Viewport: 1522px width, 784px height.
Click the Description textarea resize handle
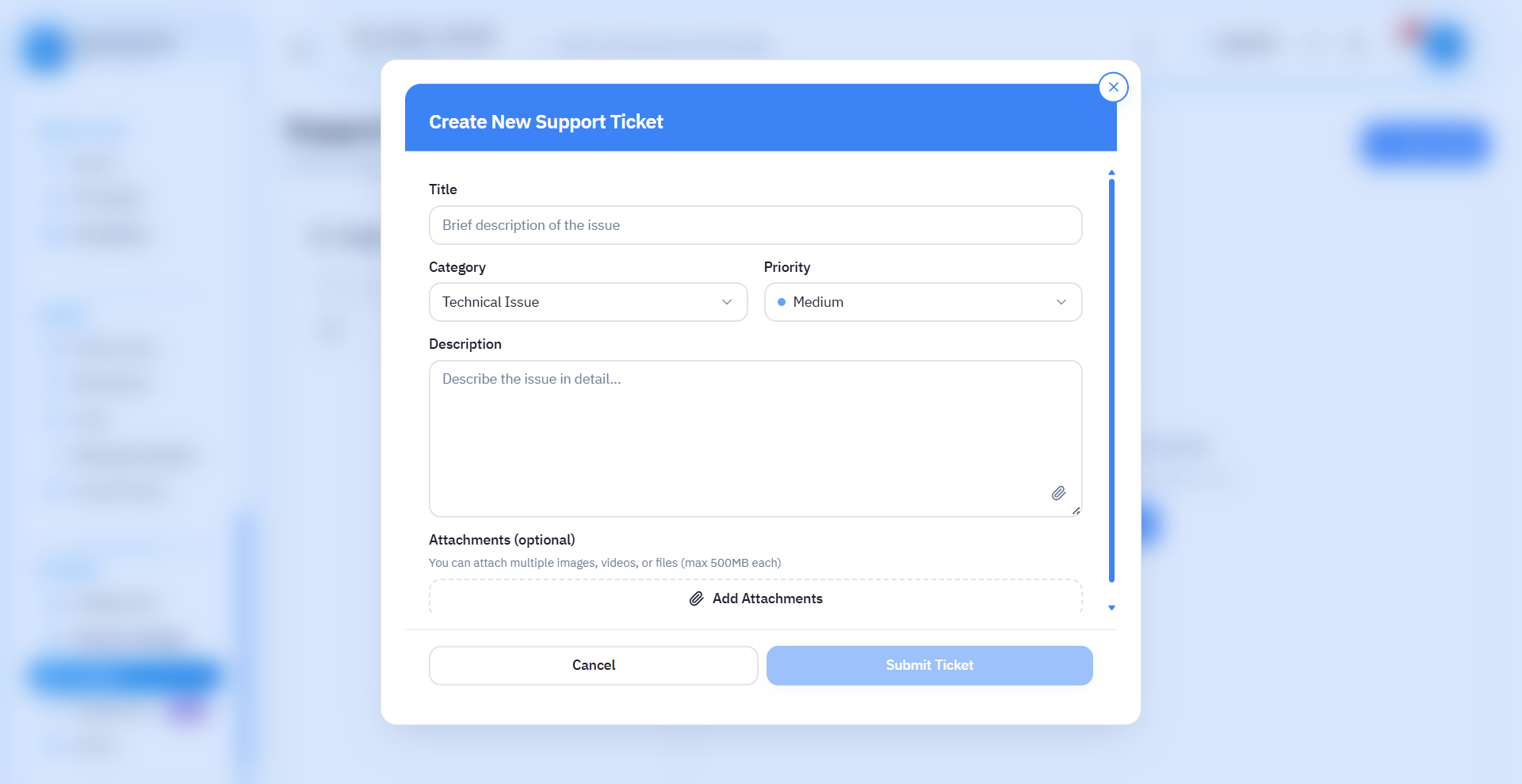pos(1076,511)
